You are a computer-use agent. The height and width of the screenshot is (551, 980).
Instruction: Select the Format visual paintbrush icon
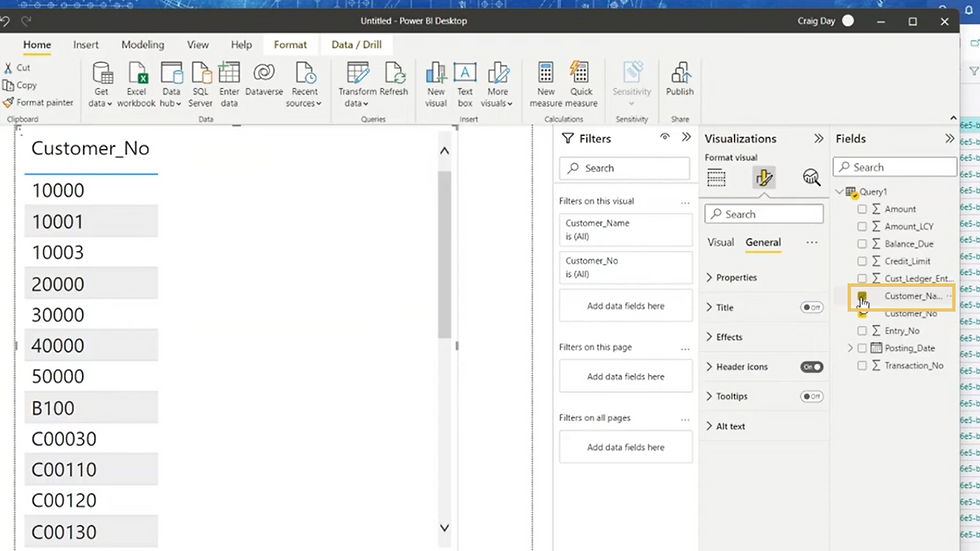pos(764,178)
